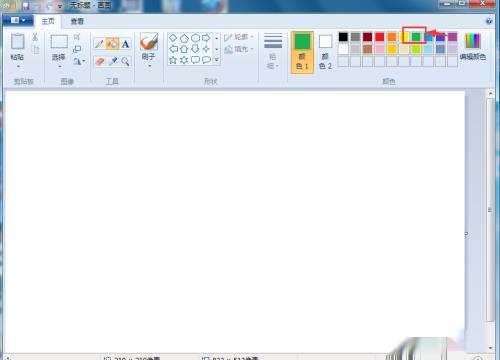The width and height of the screenshot is (500, 360).
Task: Click the canvas right-edge resize handle
Action: point(466,234)
